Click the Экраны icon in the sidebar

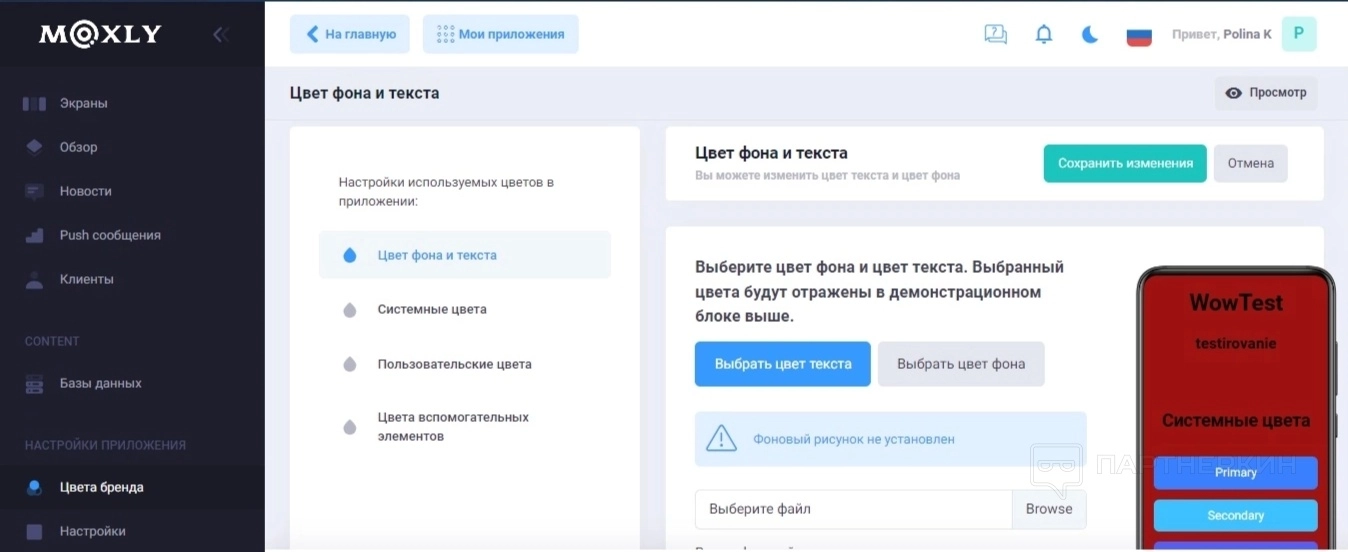pyautogui.click(x=35, y=103)
